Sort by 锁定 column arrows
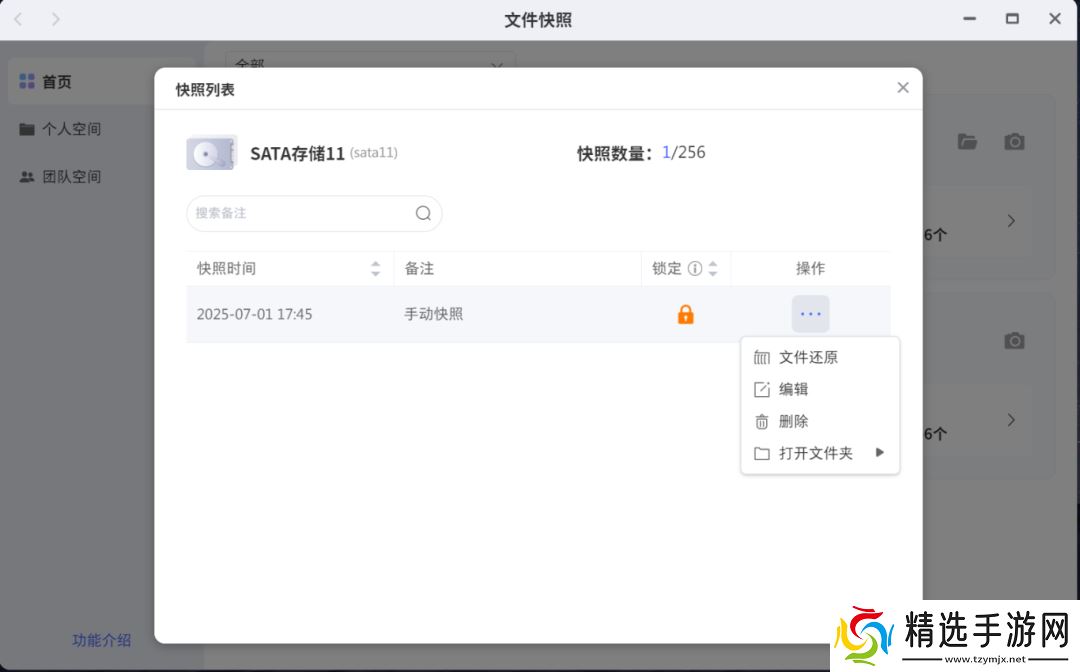The width and height of the screenshot is (1080, 672). click(x=713, y=269)
